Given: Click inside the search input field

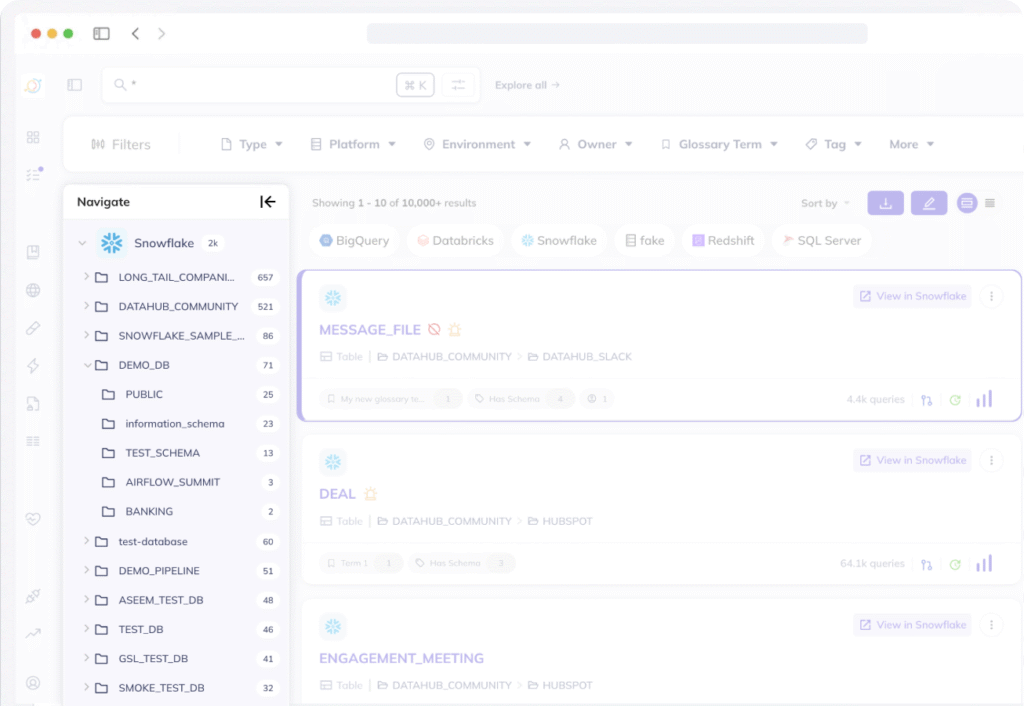Looking at the screenshot, I should (250, 85).
